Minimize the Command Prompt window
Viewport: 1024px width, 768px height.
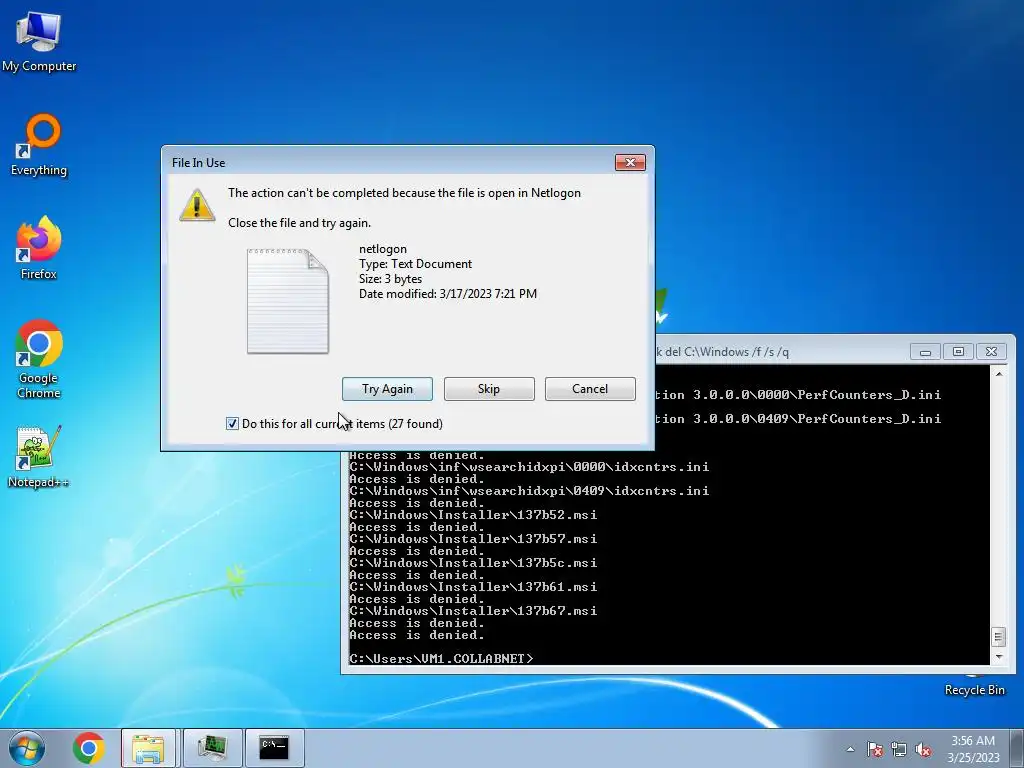pyautogui.click(x=925, y=352)
